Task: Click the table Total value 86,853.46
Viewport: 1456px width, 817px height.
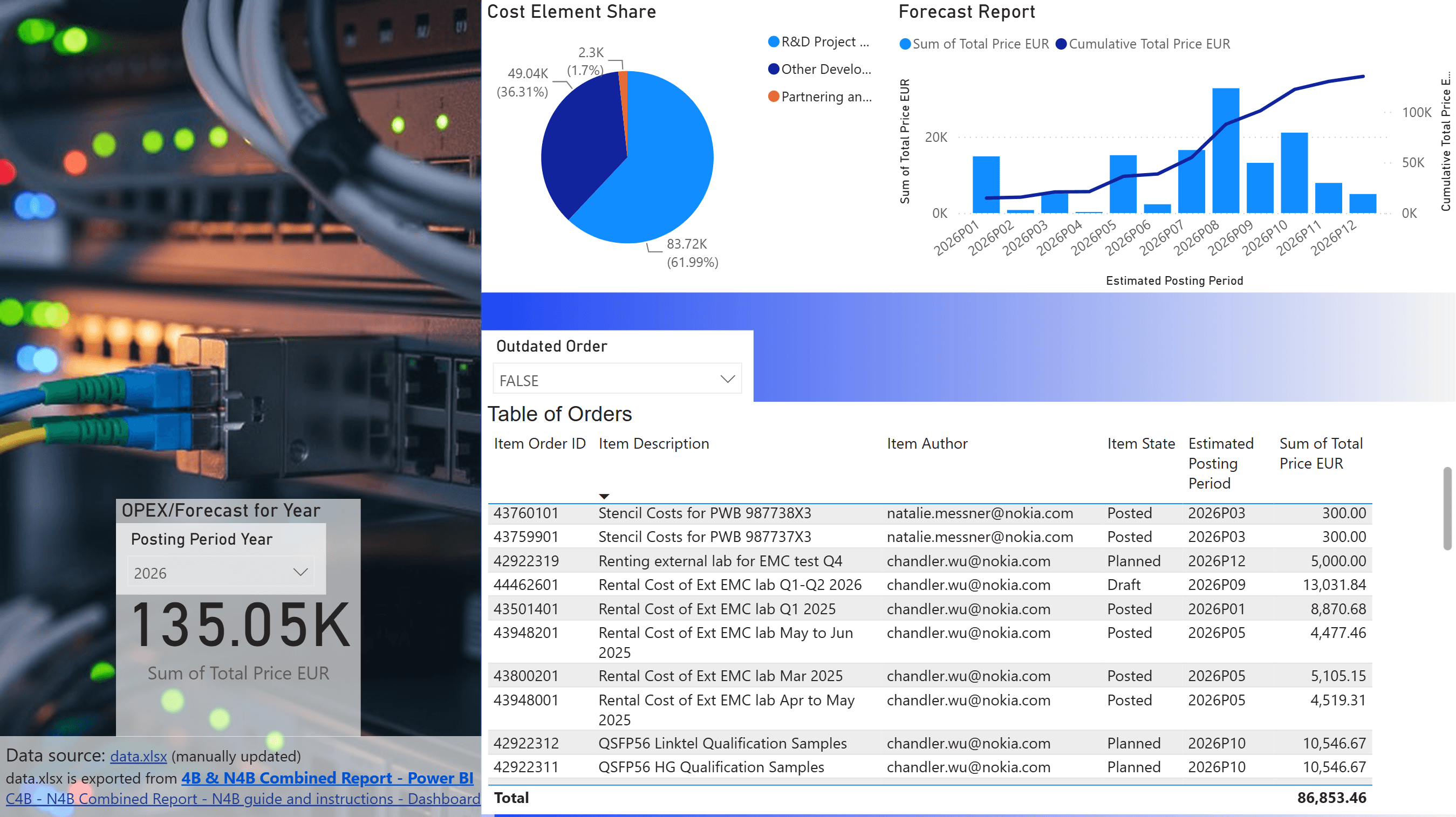Action: tap(1331, 798)
